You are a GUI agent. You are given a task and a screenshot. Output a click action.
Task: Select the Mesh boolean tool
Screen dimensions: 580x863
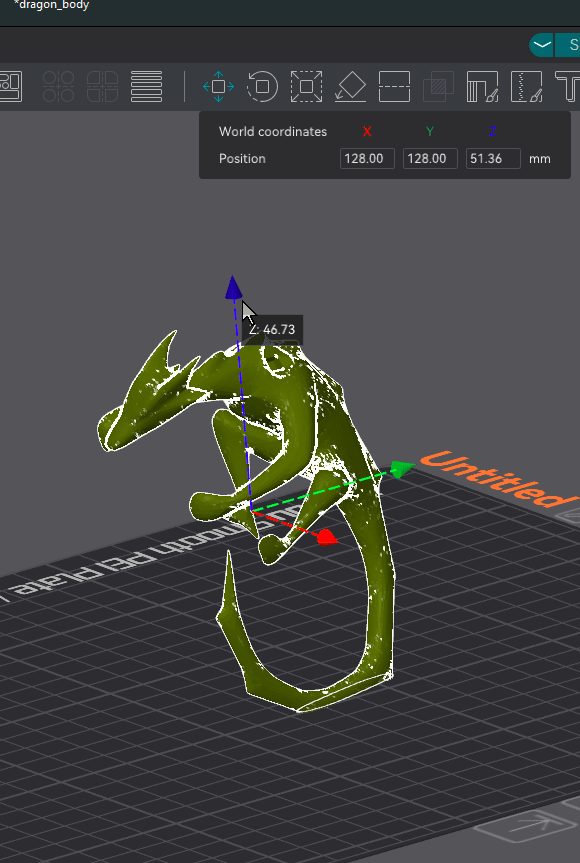(439, 86)
